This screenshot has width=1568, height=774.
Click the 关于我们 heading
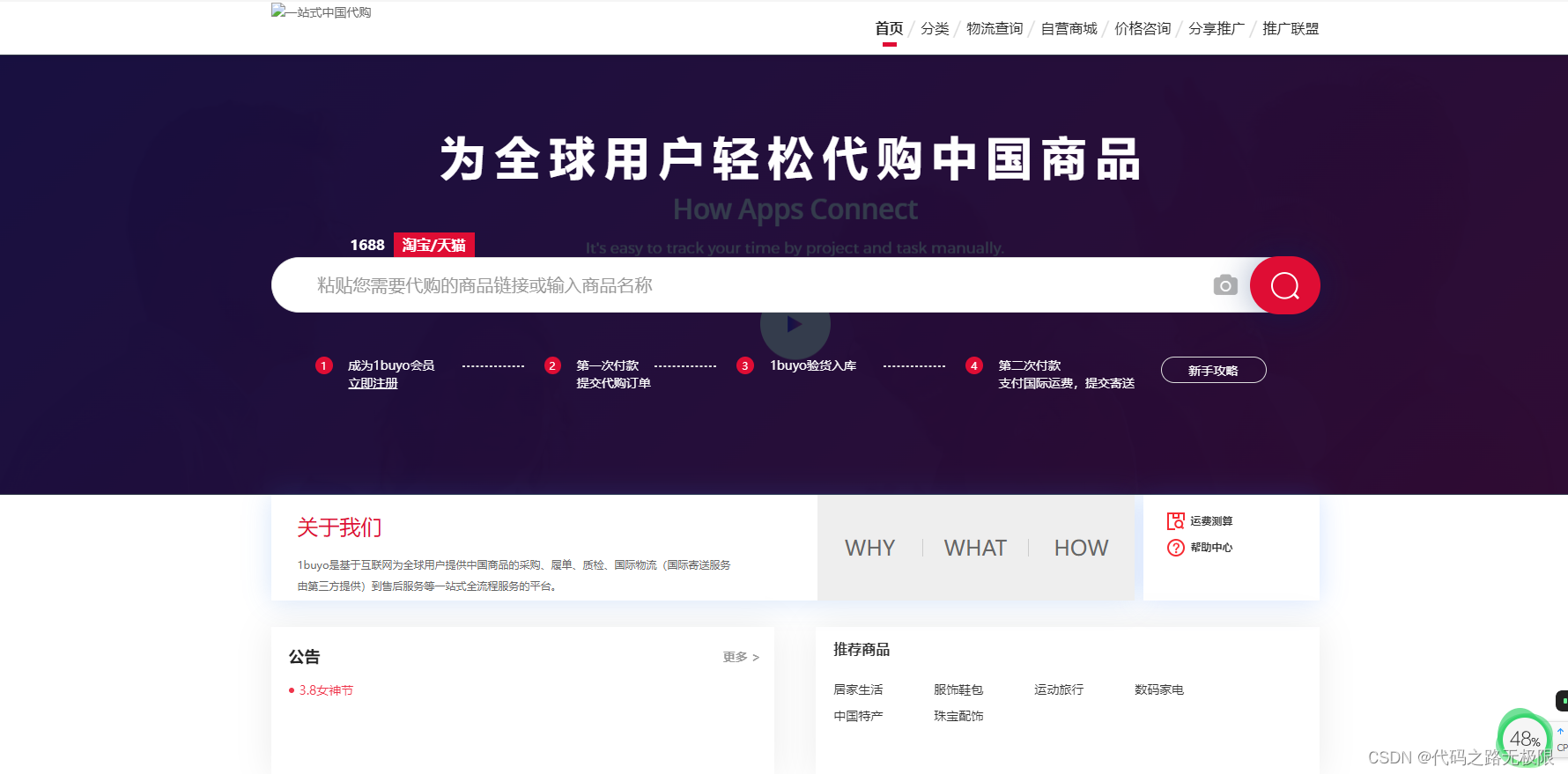pyautogui.click(x=339, y=527)
